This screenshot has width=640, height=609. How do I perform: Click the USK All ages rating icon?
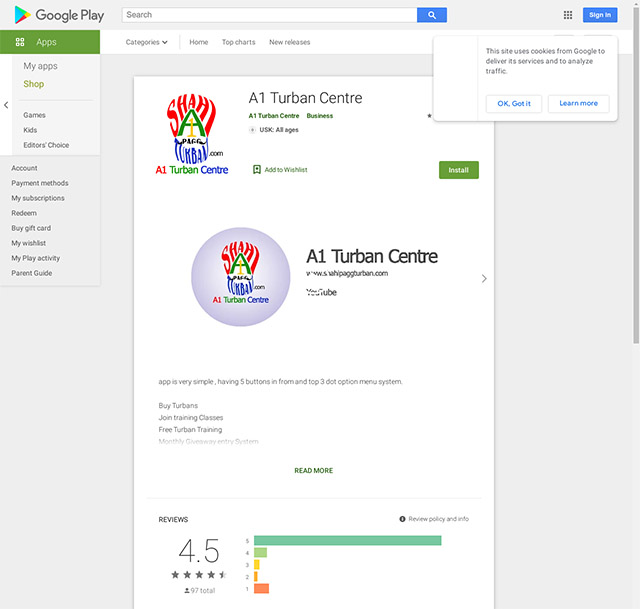pyautogui.click(x=252, y=130)
